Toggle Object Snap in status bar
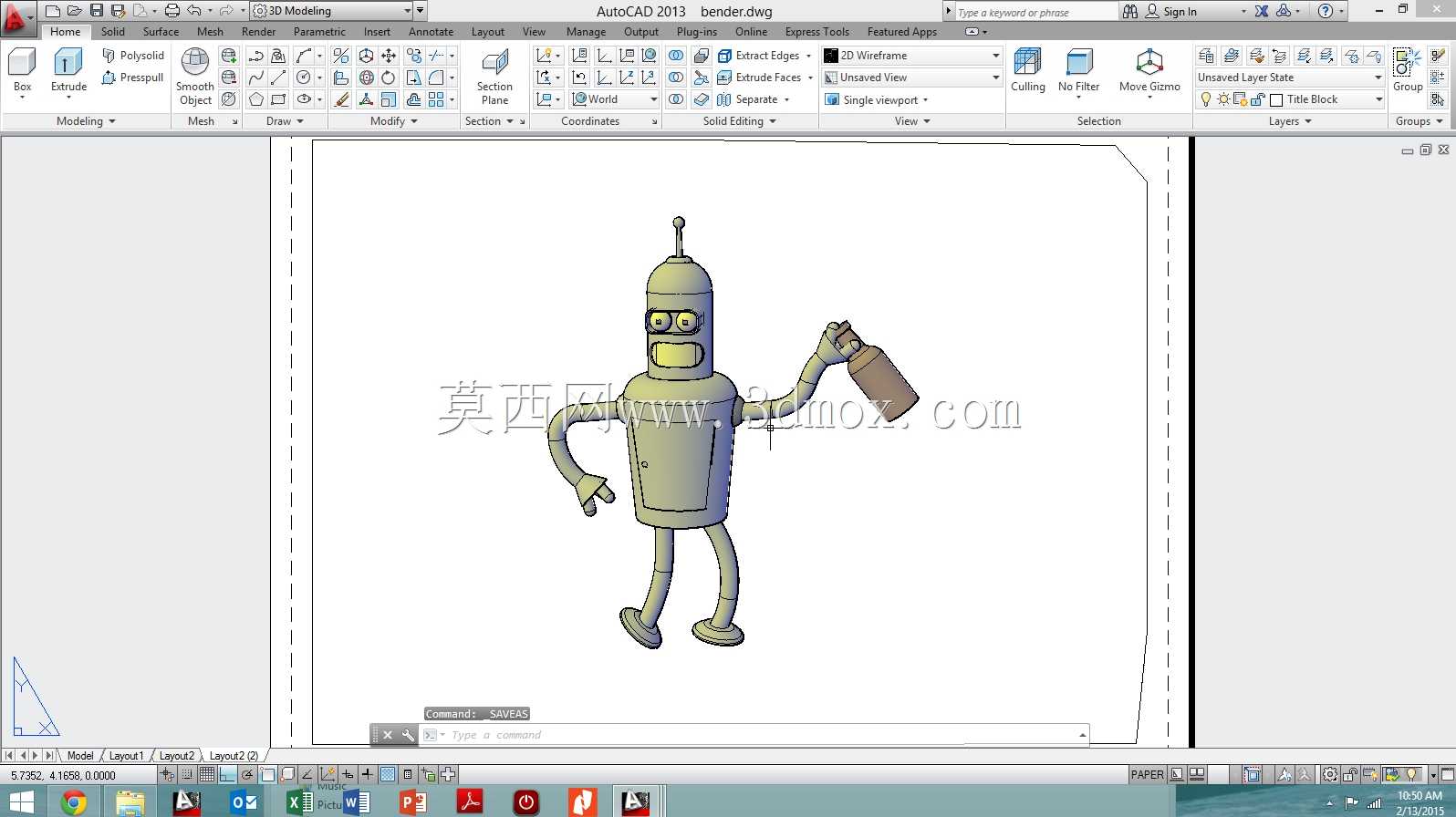The width and height of the screenshot is (1456, 817). [x=267, y=774]
